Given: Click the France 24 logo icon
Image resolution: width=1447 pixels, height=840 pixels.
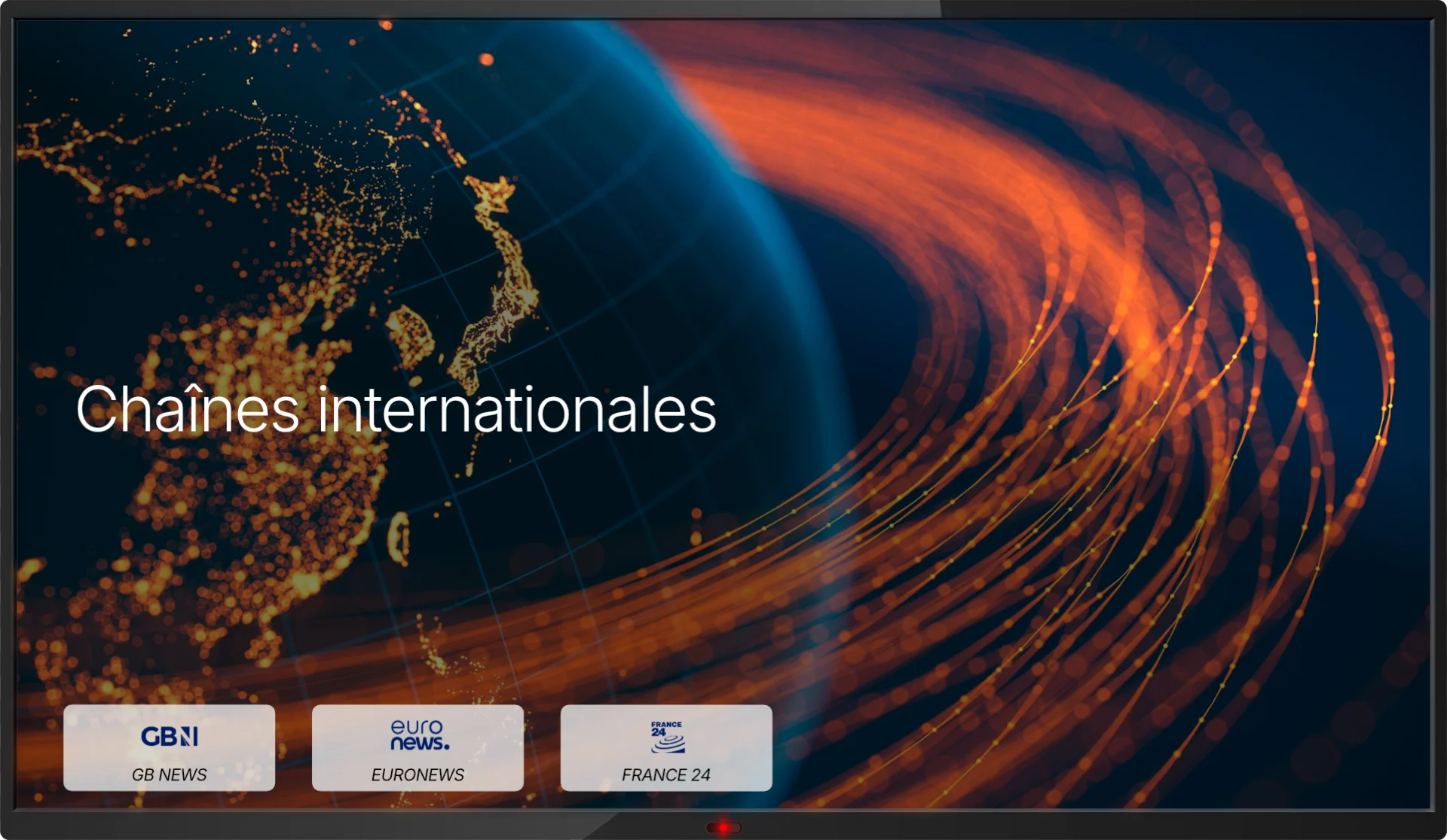Looking at the screenshot, I should [x=667, y=737].
